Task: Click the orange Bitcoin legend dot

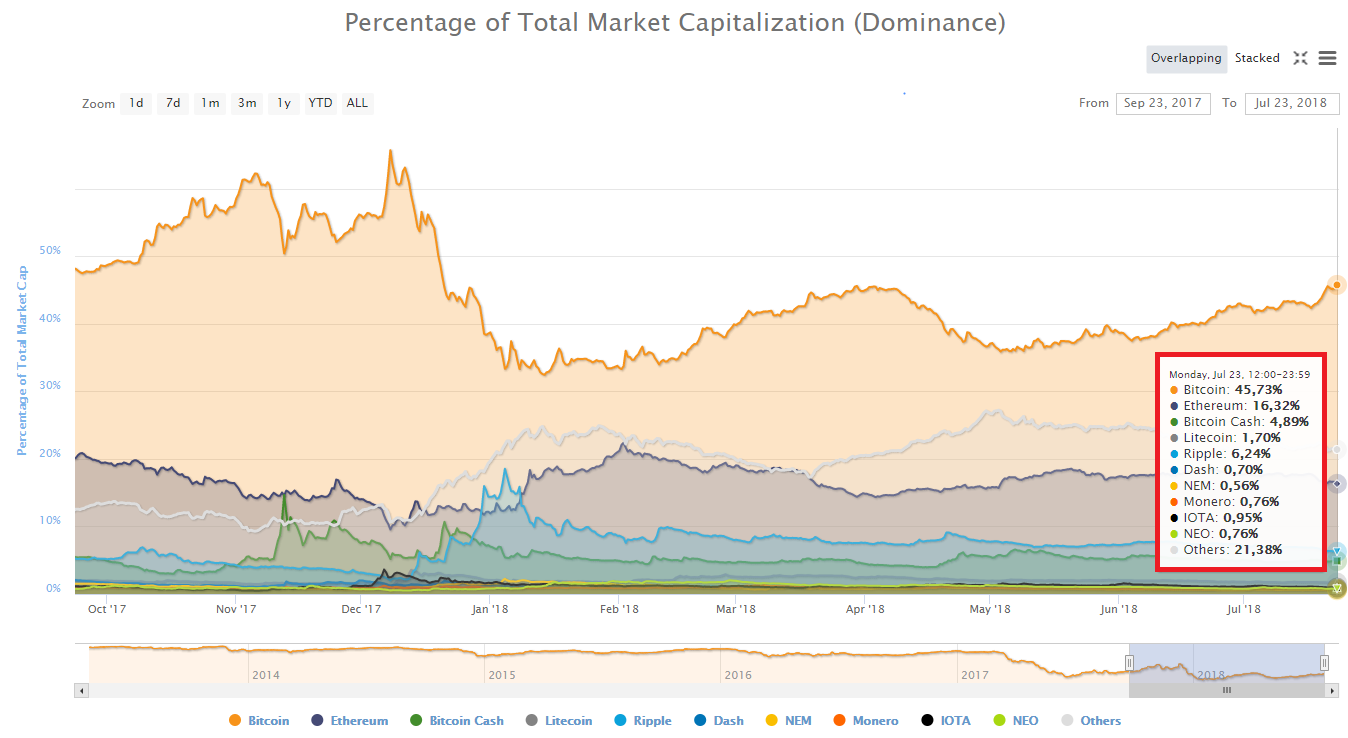Action: click(x=234, y=720)
